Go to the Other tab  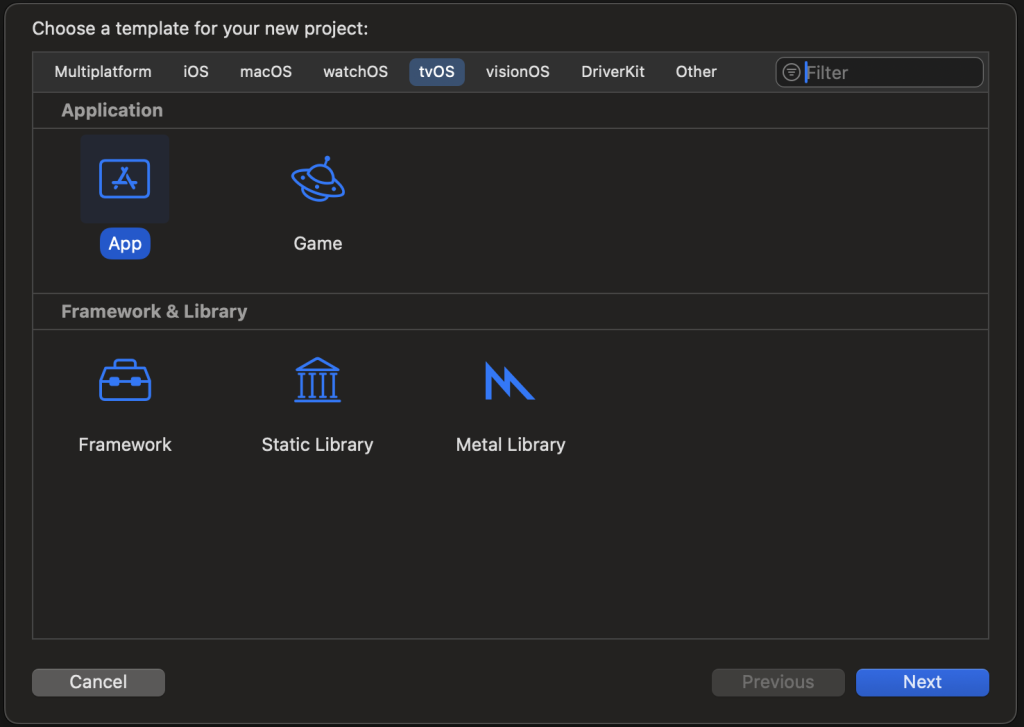(x=696, y=72)
